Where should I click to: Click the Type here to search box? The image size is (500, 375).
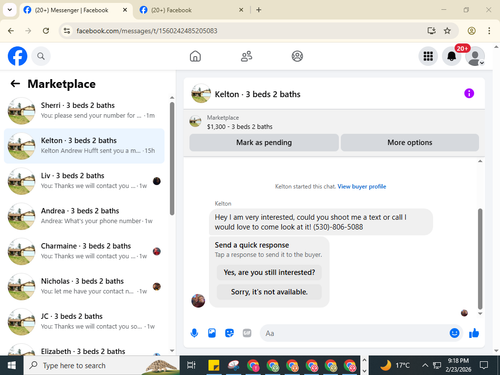tap(102, 366)
